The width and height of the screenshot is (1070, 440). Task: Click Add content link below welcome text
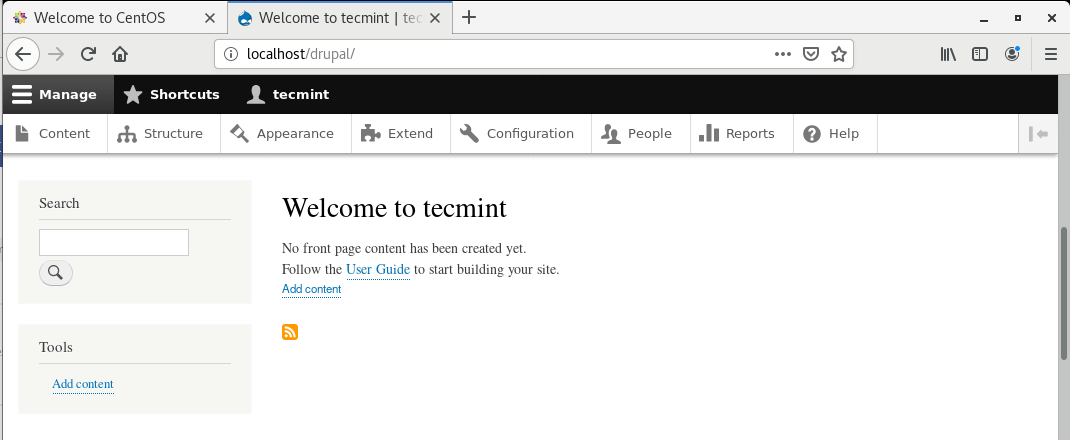point(311,289)
